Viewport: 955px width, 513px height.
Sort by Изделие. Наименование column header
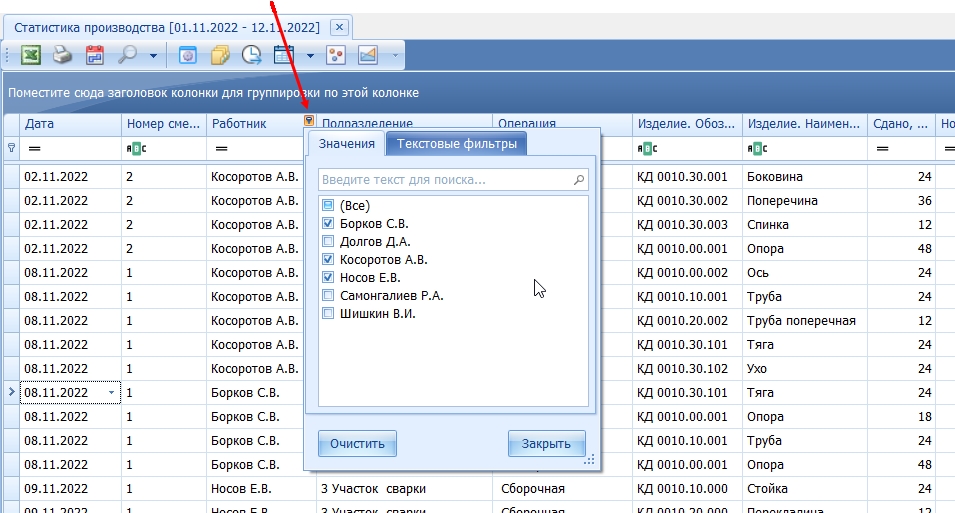click(x=805, y=124)
